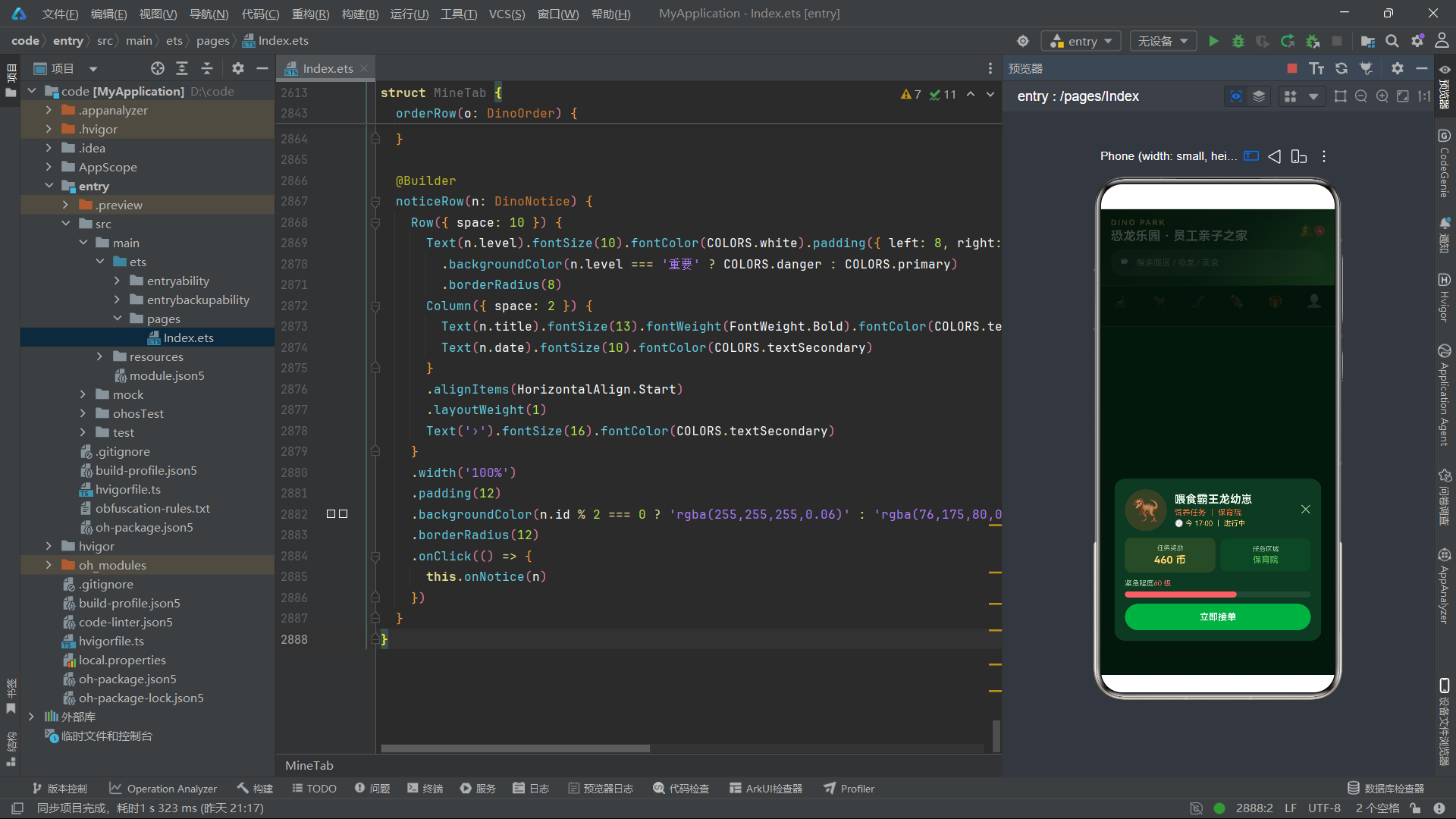Open multi-profile preview dropdown

(1313, 96)
